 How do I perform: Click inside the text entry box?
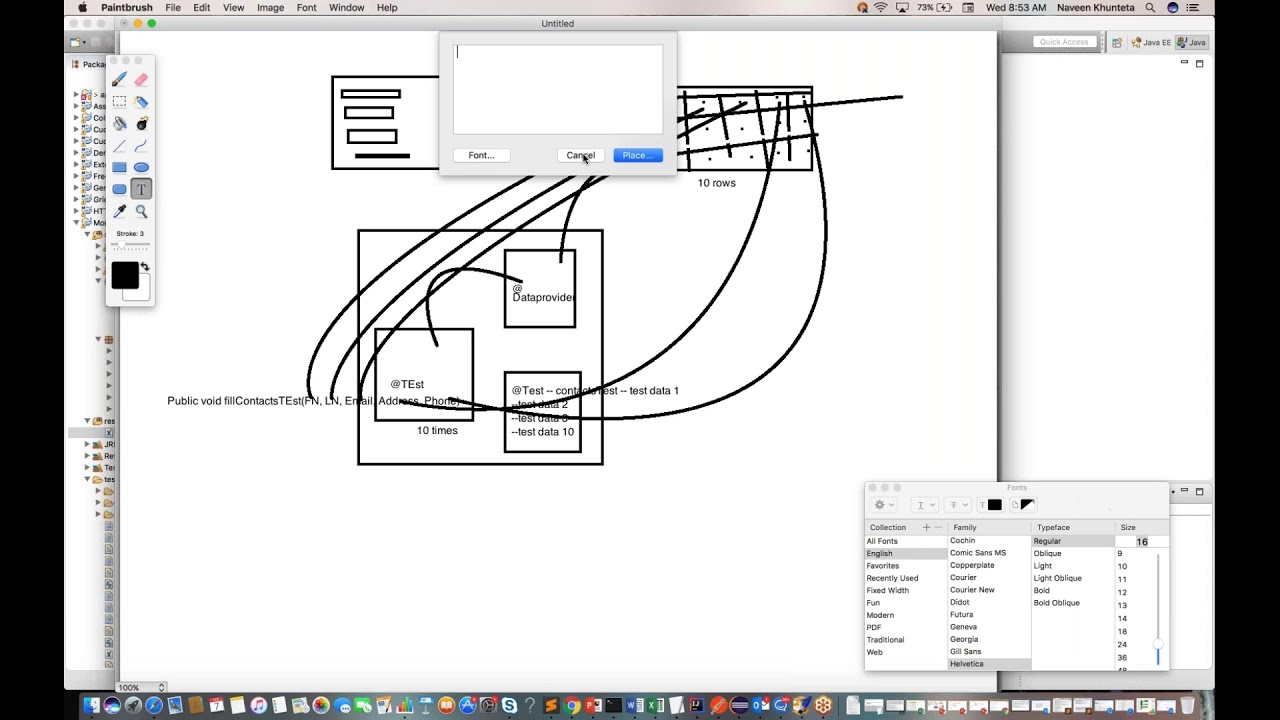click(558, 89)
